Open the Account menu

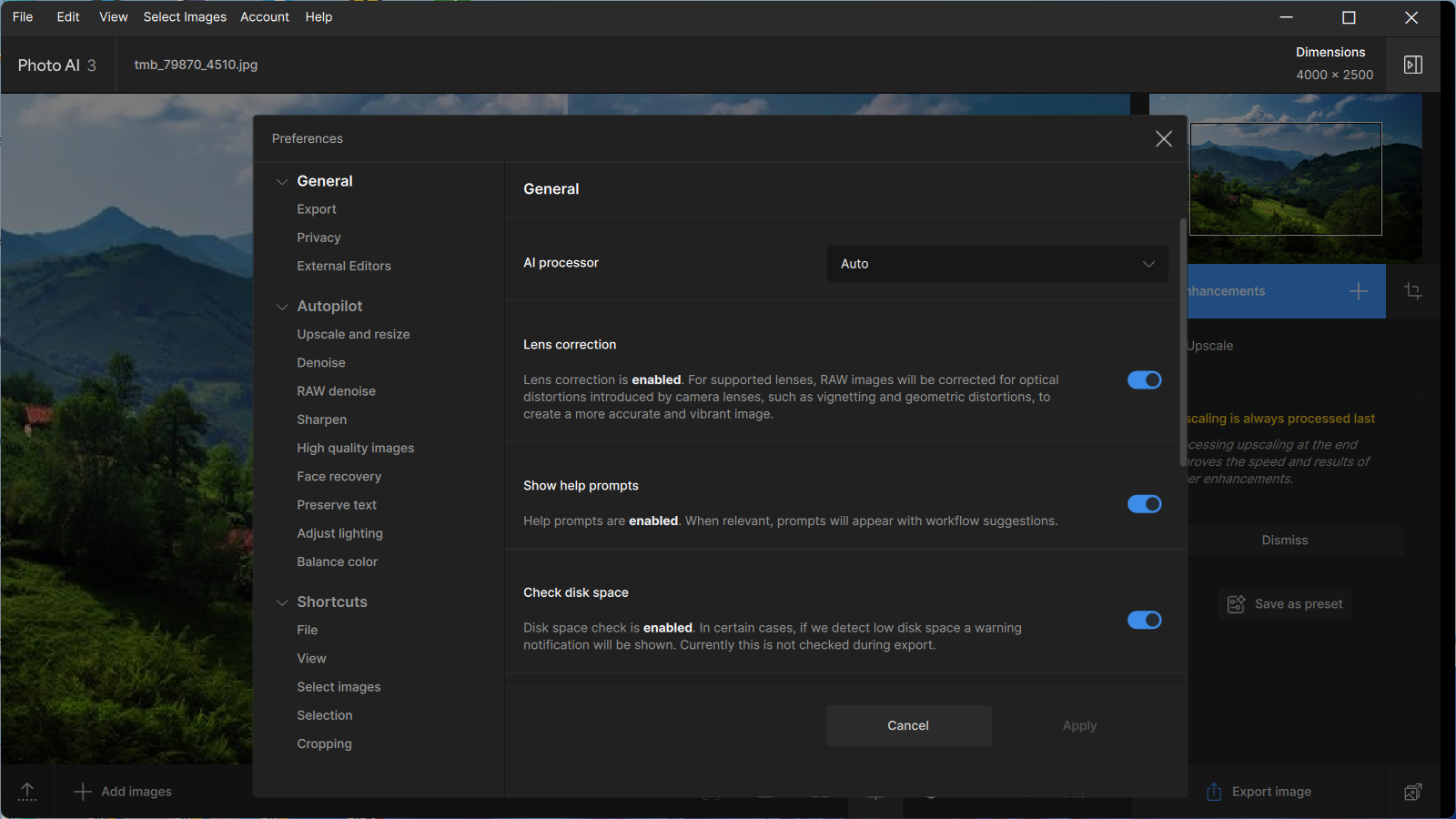pos(265,17)
